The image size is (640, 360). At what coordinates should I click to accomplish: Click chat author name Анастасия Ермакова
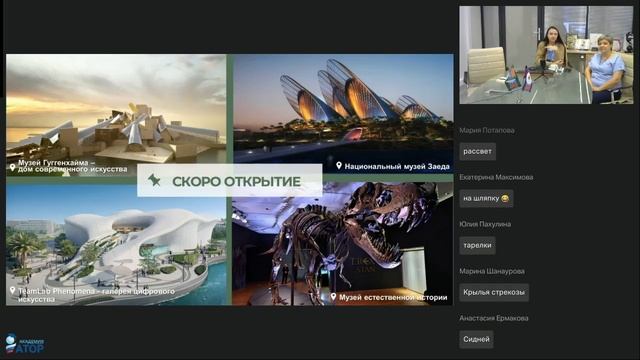(x=494, y=318)
